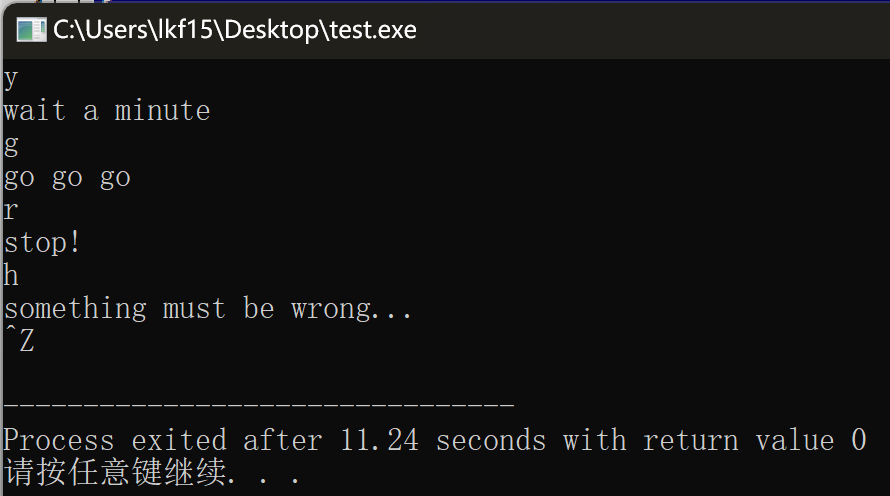The width and height of the screenshot is (890, 496).
Task: Click the console window icon in title bar
Action: [x=30, y=29]
